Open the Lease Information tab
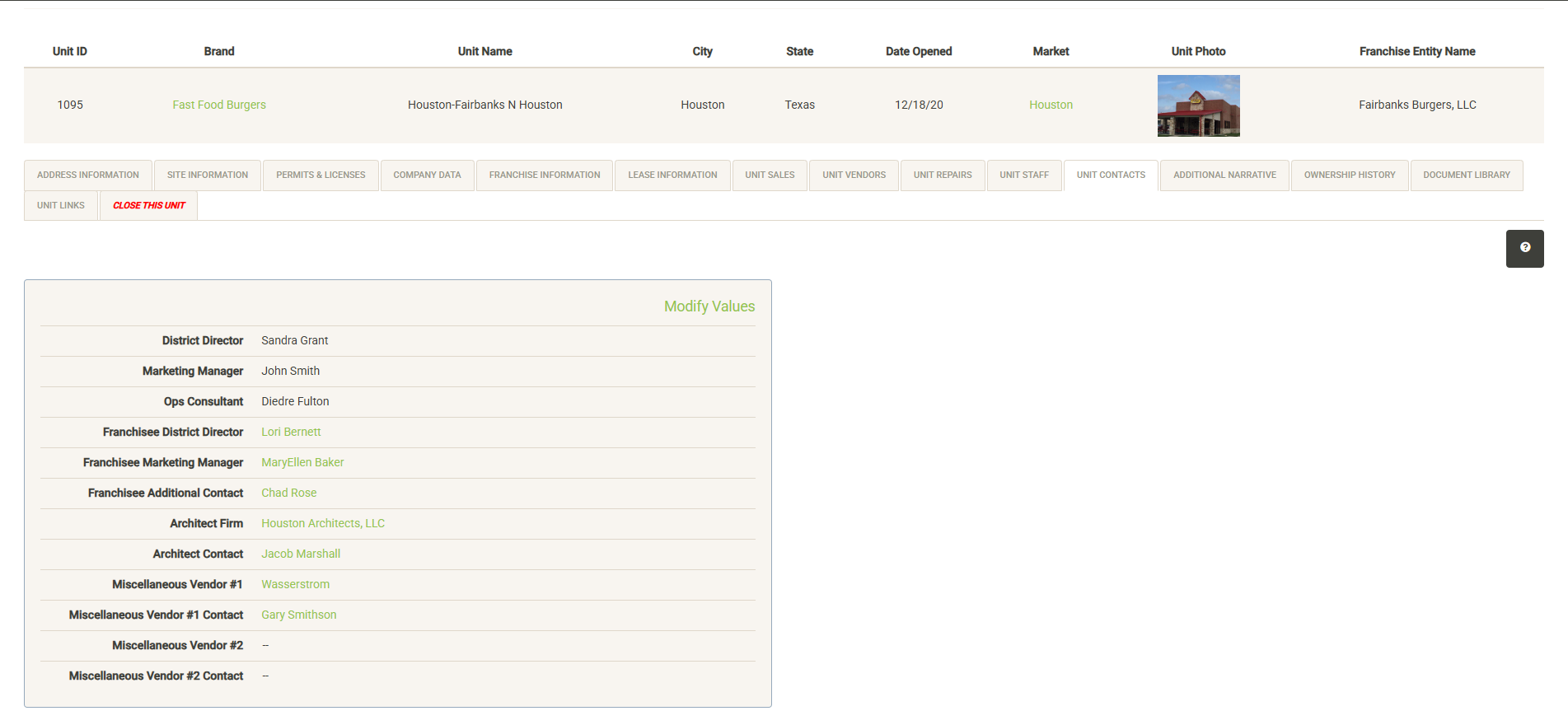 672,175
